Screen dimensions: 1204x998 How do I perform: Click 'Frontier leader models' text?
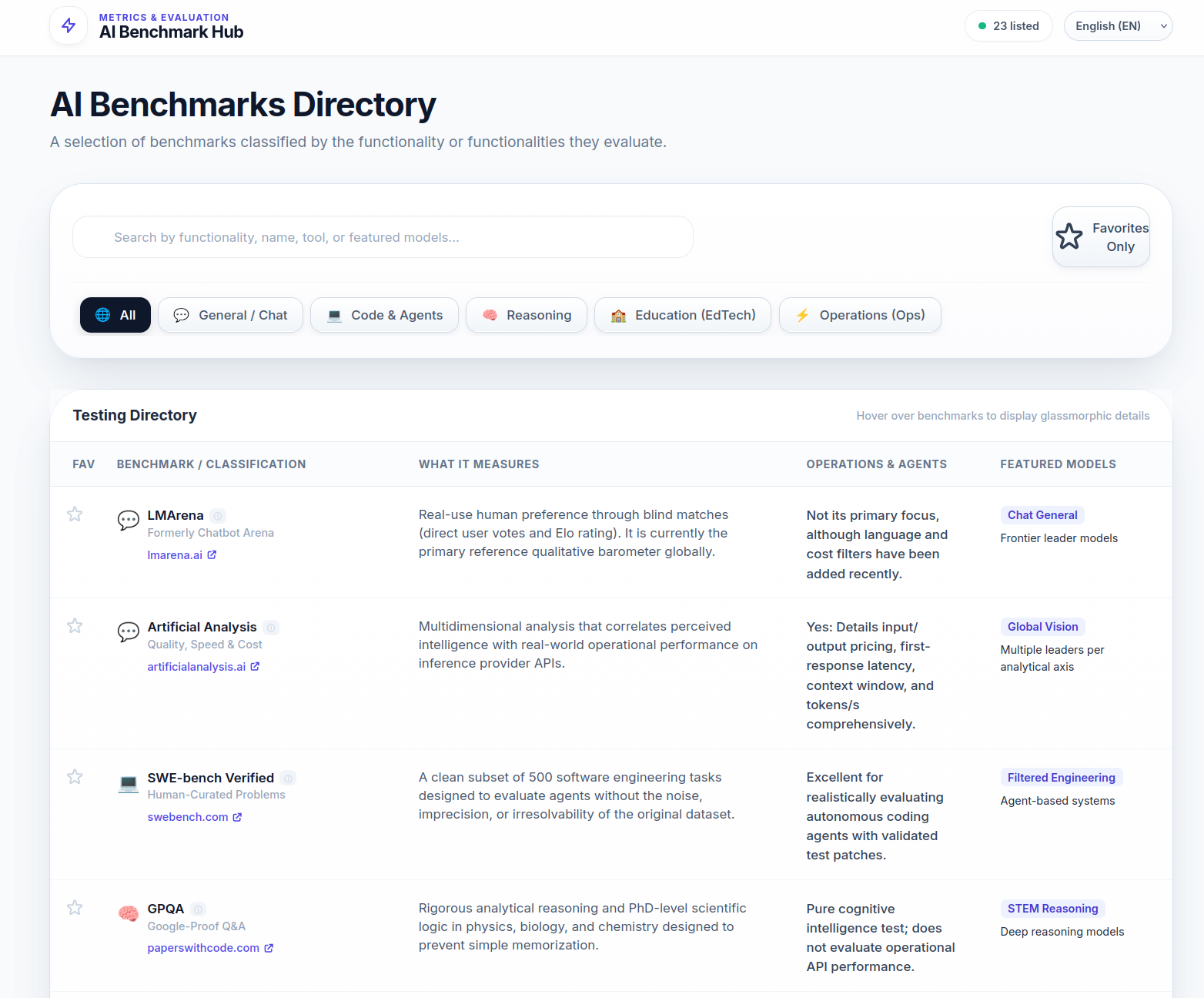pyautogui.click(x=1059, y=538)
